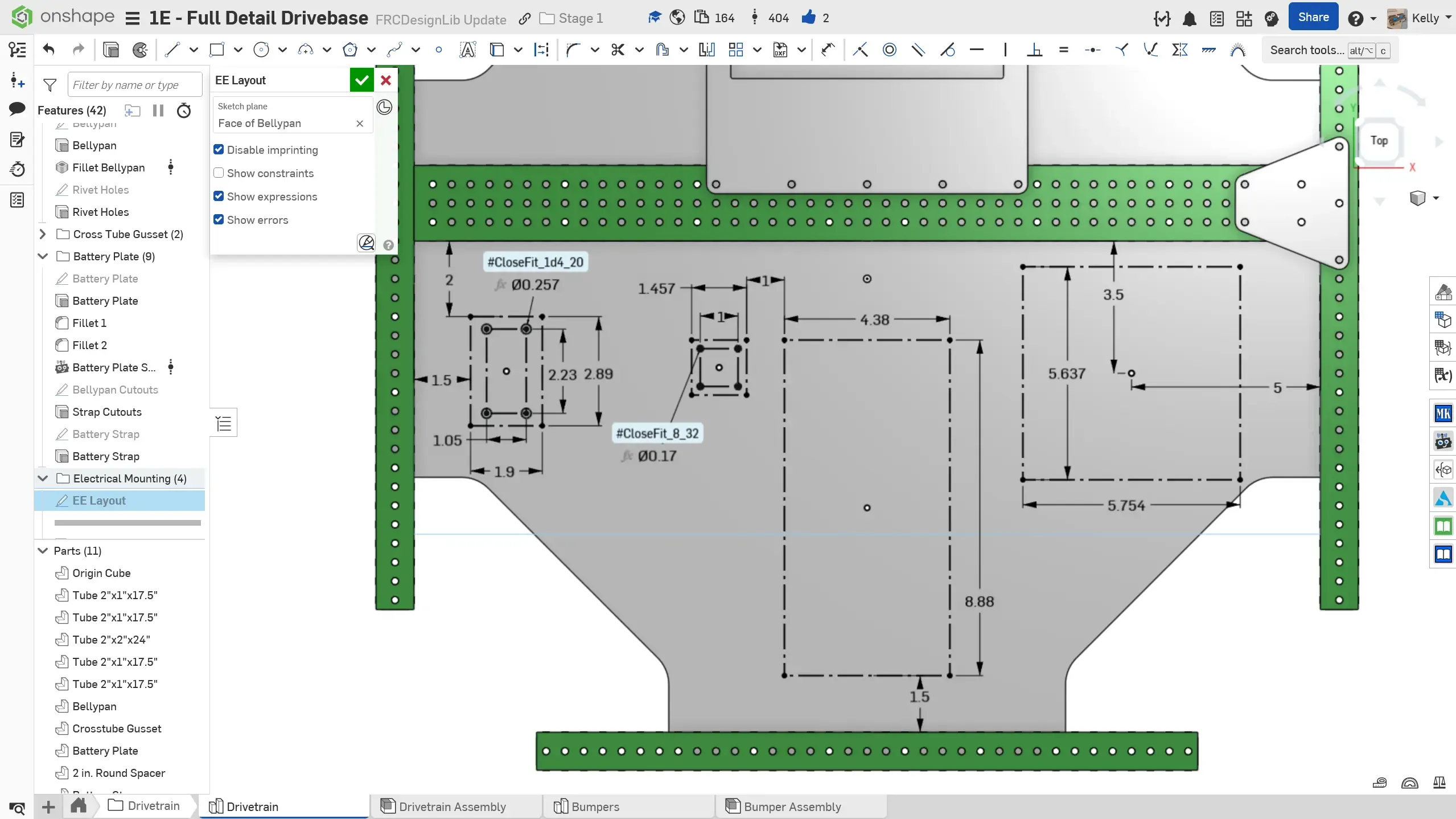This screenshot has height=819, width=1456.
Task: Open the notifications bell
Action: pyautogui.click(x=1189, y=19)
